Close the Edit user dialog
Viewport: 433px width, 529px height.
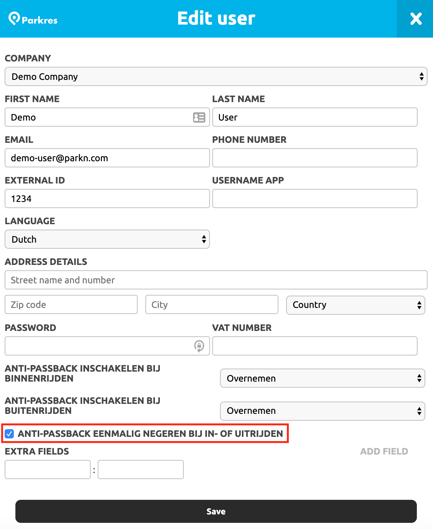pyautogui.click(x=415, y=19)
